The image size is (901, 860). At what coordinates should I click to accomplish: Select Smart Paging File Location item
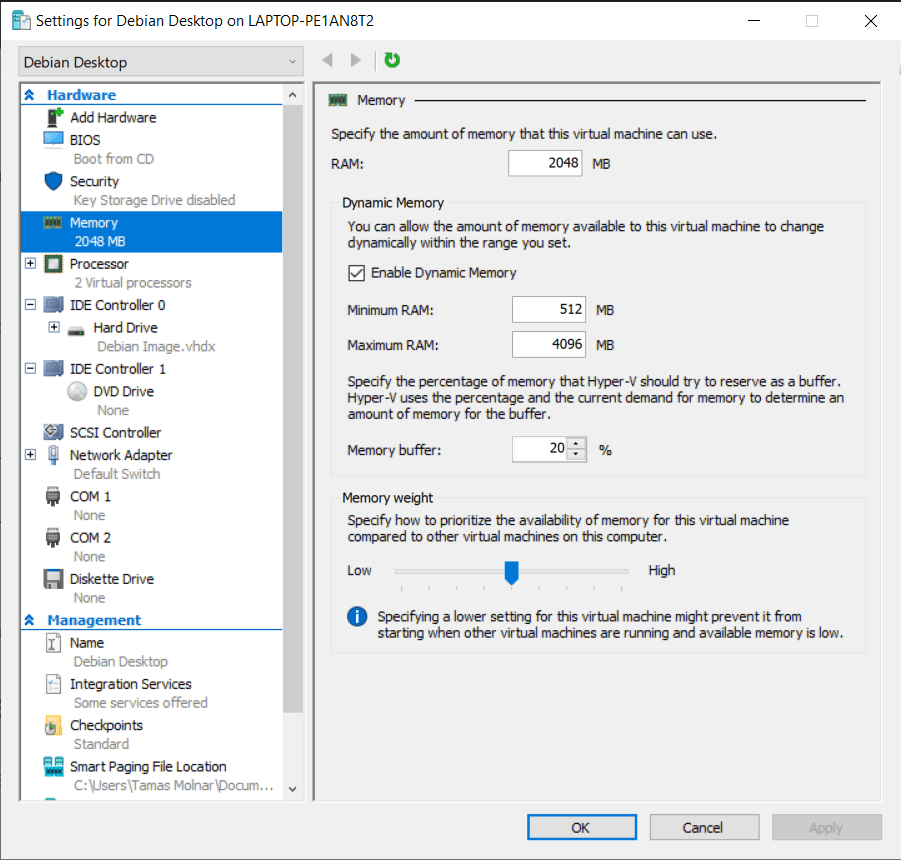(148, 766)
